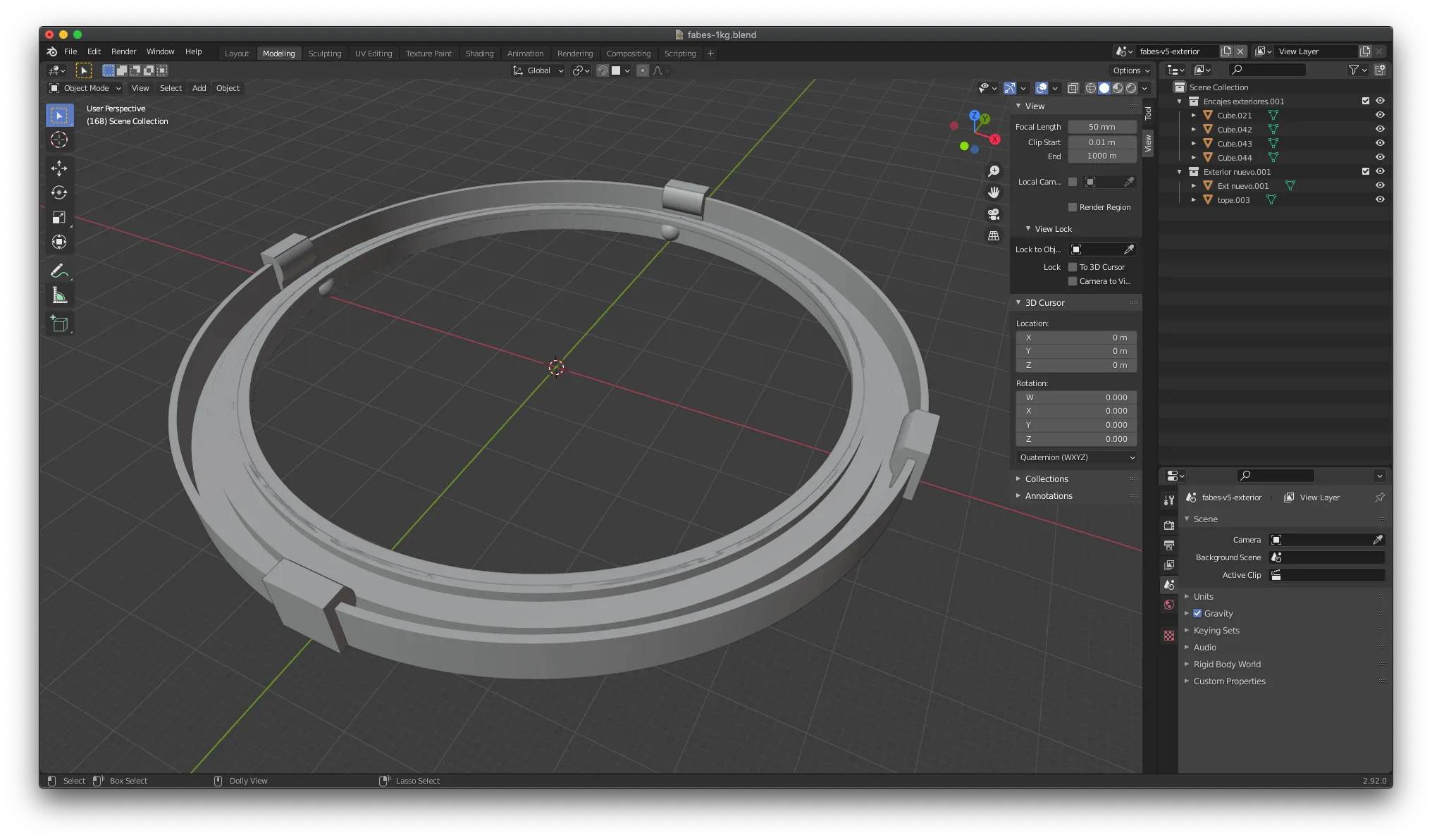Switch viewport to camera view icon
Viewport: 1432px width, 840px height.
[x=993, y=214]
